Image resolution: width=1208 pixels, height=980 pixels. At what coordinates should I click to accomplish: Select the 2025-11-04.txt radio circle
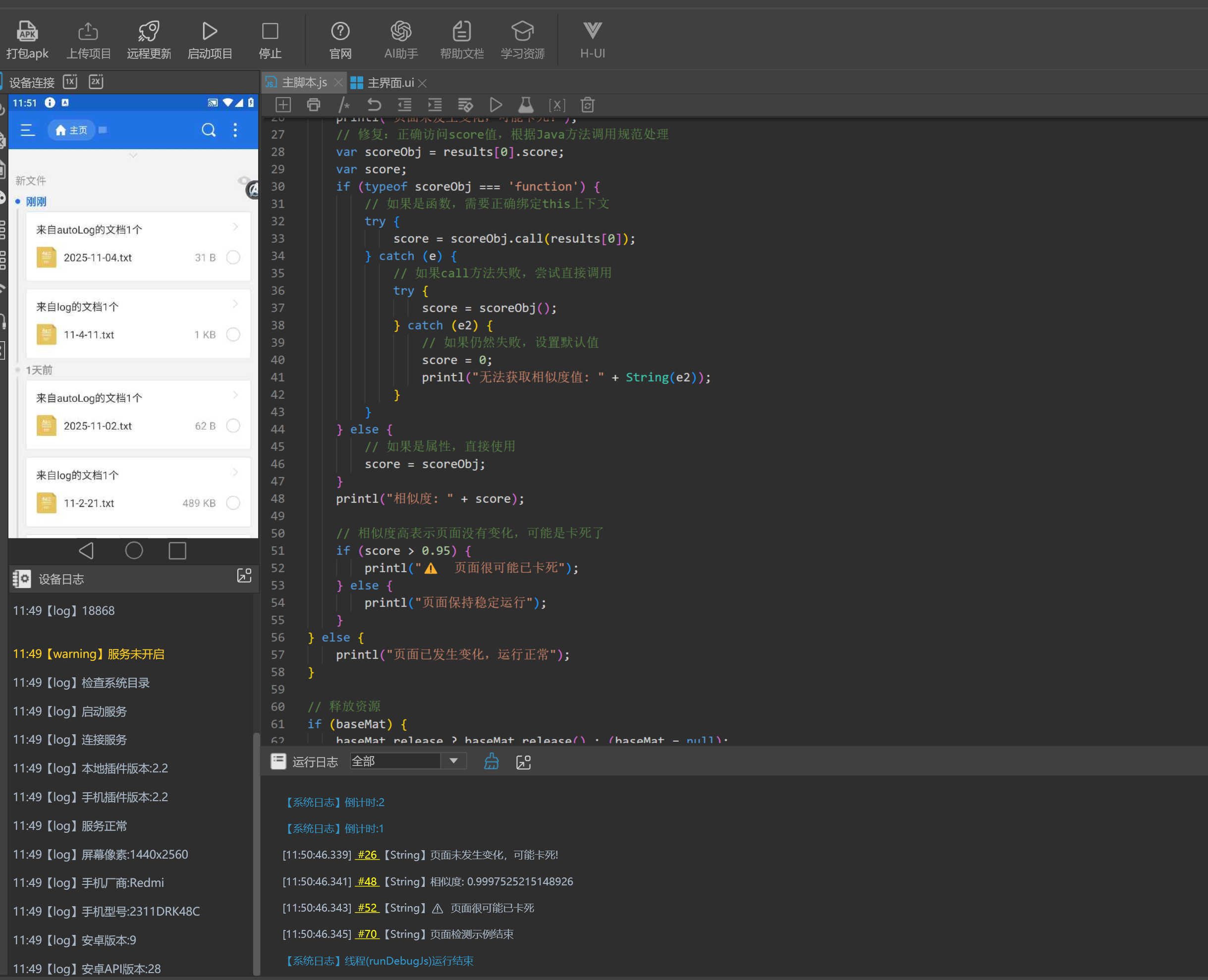click(233, 258)
